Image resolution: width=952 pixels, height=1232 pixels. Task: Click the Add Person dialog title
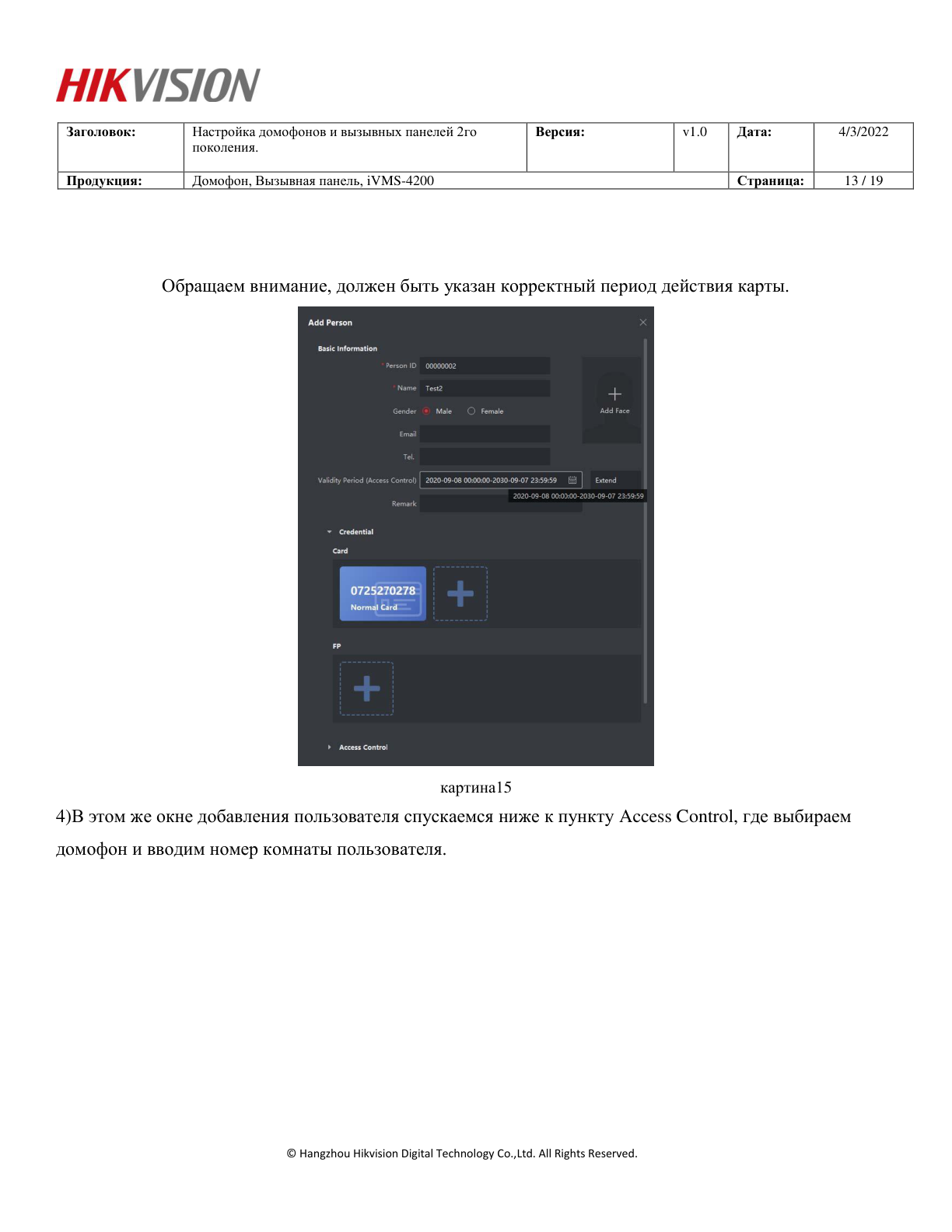click(330, 323)
